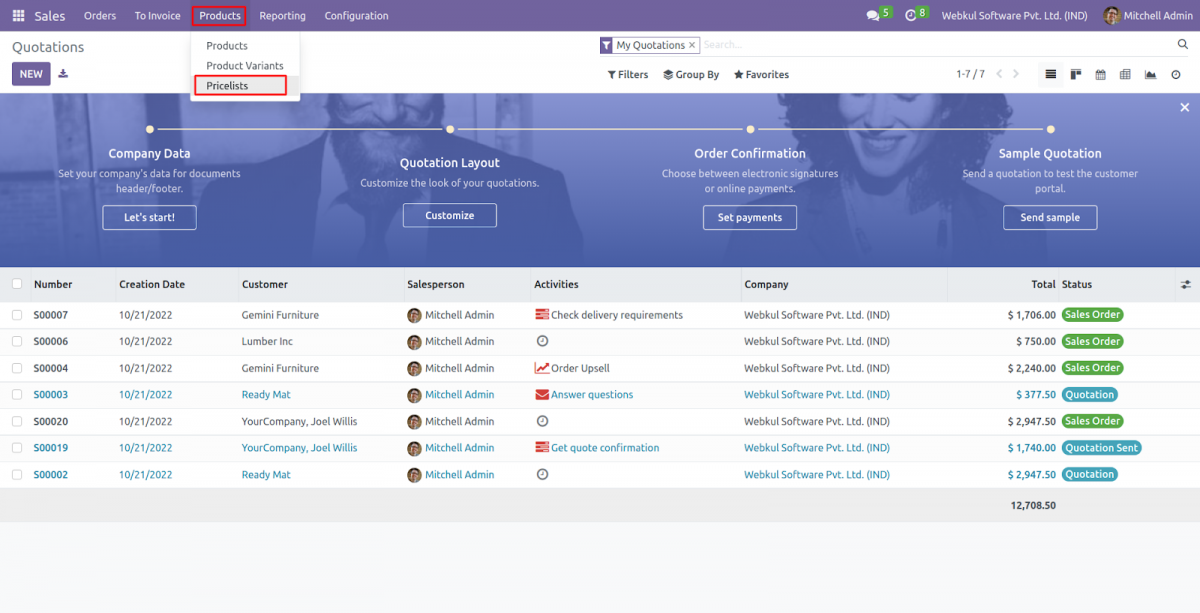1200x613 pixels.
Task: Open the Favorites dropdown
Action: (x=761, y=74)
